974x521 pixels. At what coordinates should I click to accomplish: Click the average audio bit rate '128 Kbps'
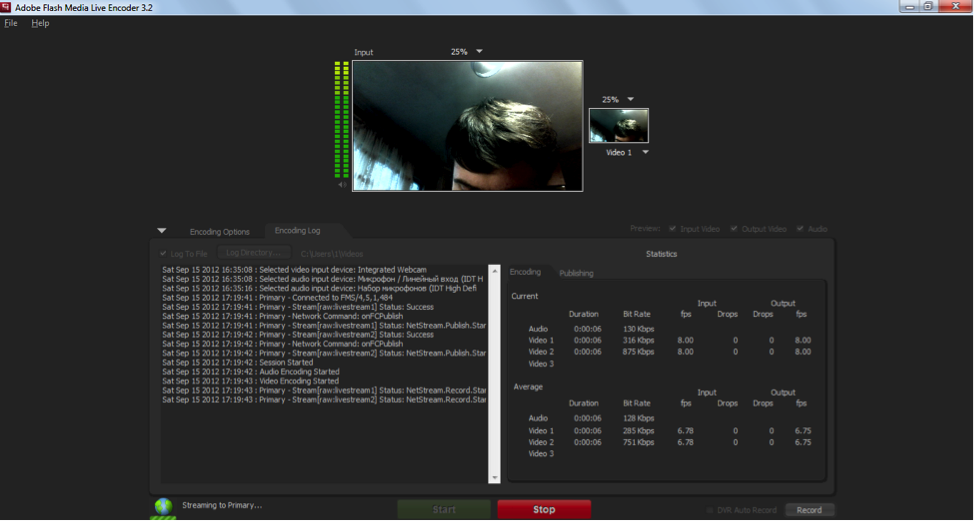[639, 419]
